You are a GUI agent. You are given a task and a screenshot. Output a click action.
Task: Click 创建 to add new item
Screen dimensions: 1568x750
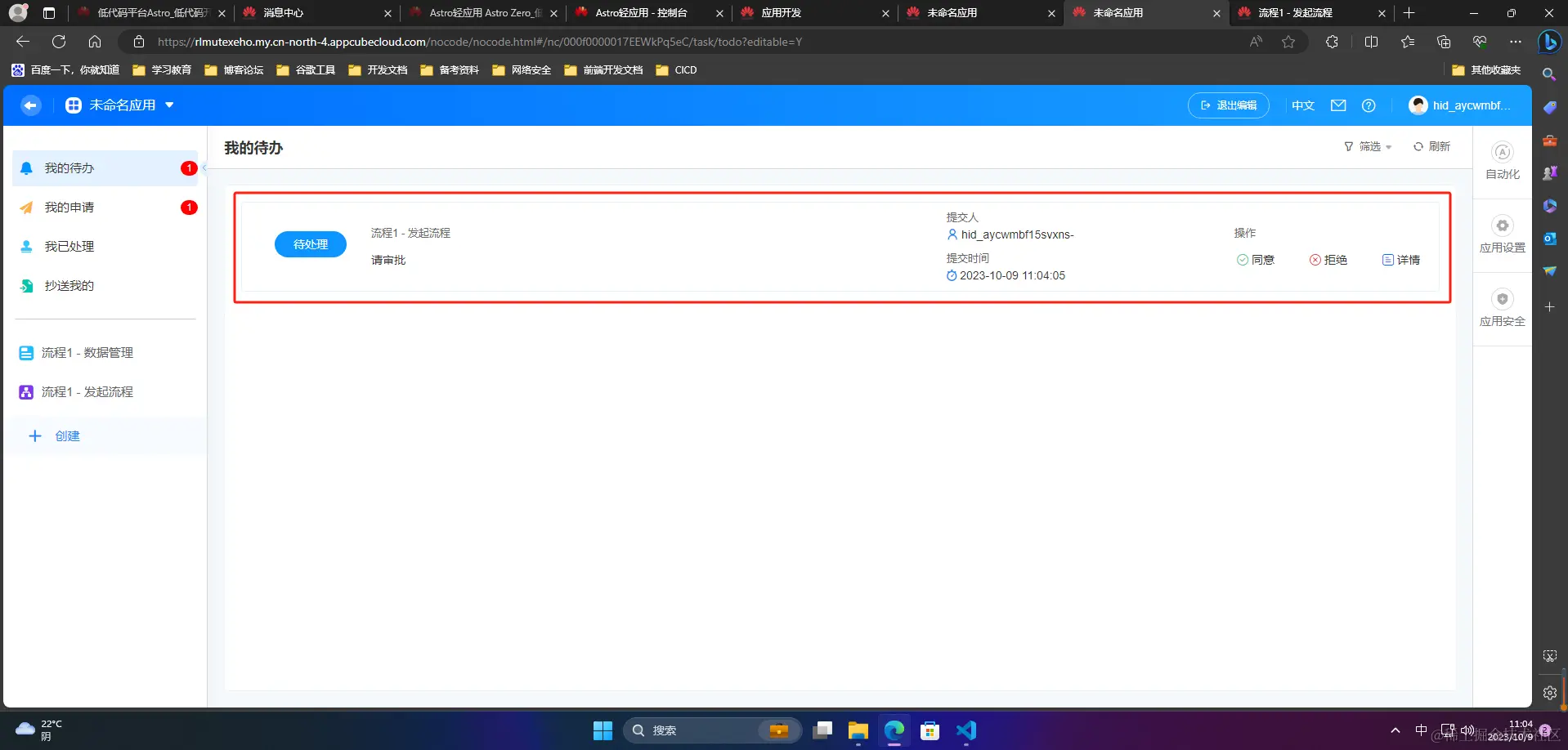coord(55,436)
